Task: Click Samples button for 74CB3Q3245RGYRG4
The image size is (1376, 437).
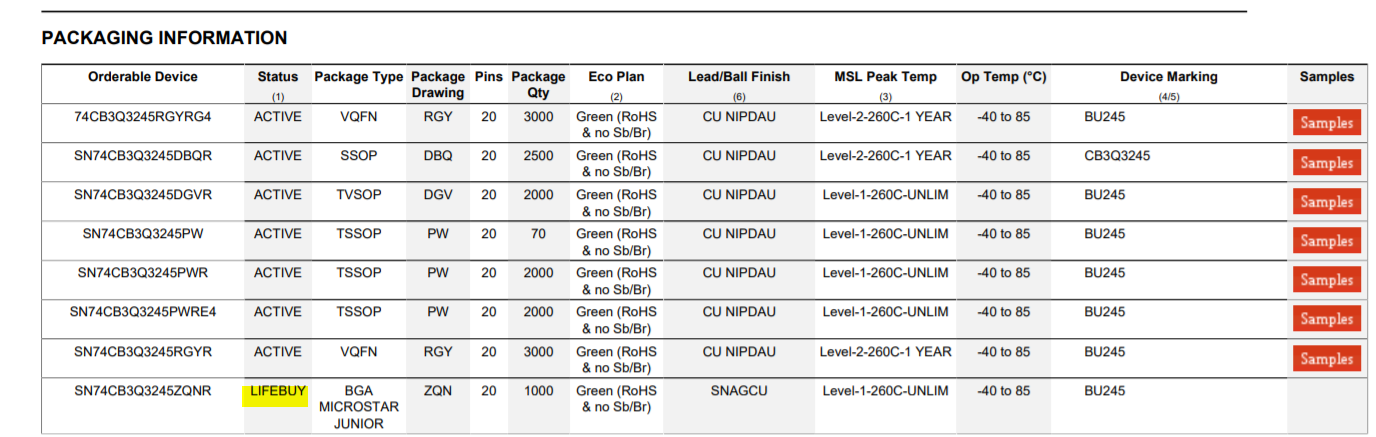Action: (x=1326, y=123)
